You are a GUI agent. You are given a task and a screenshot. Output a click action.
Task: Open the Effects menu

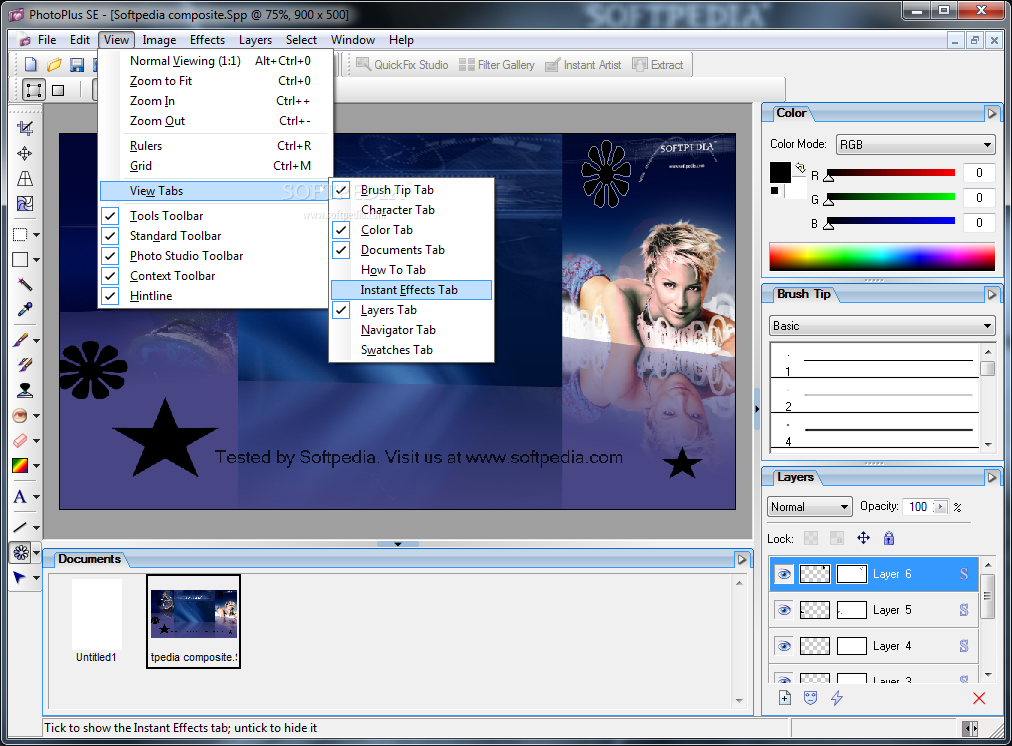[x=207, y=40]
